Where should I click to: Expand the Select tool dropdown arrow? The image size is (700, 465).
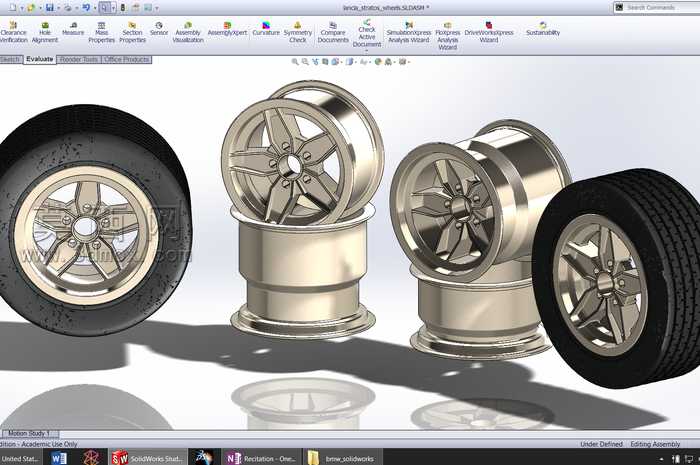tap(113, 8)
